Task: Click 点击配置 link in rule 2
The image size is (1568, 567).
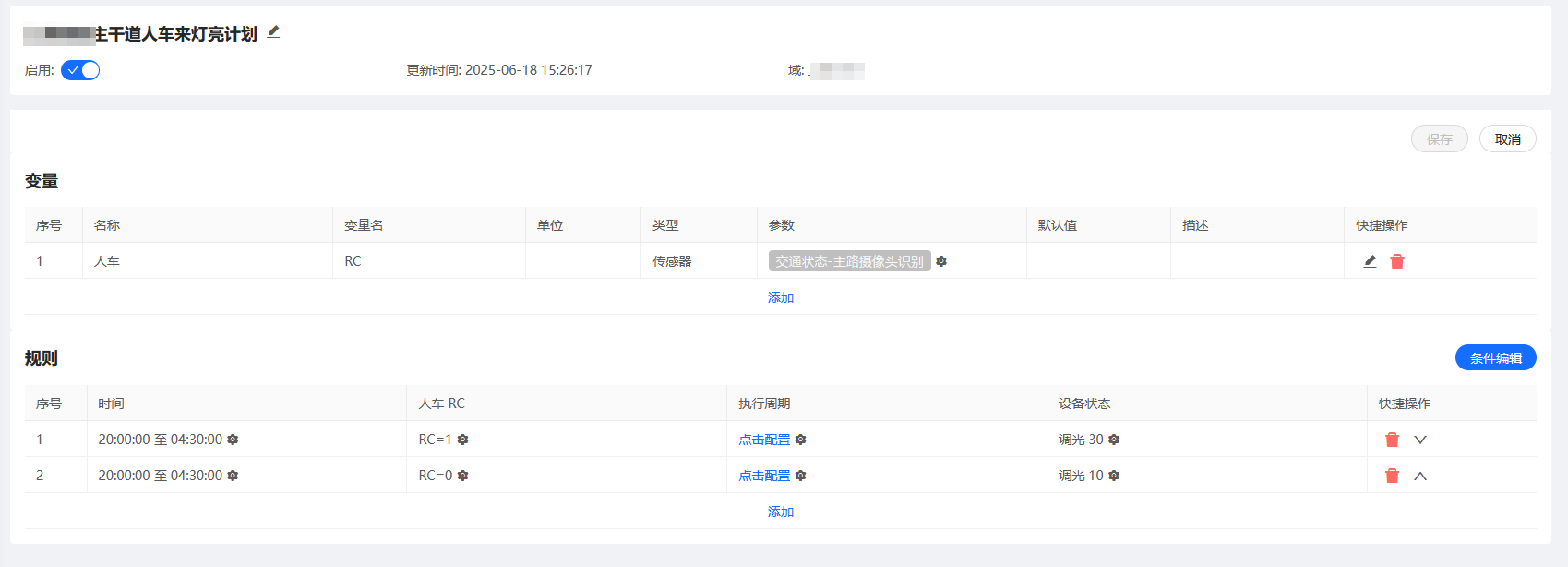Action: pyautogui.click(x=764, y=476)
